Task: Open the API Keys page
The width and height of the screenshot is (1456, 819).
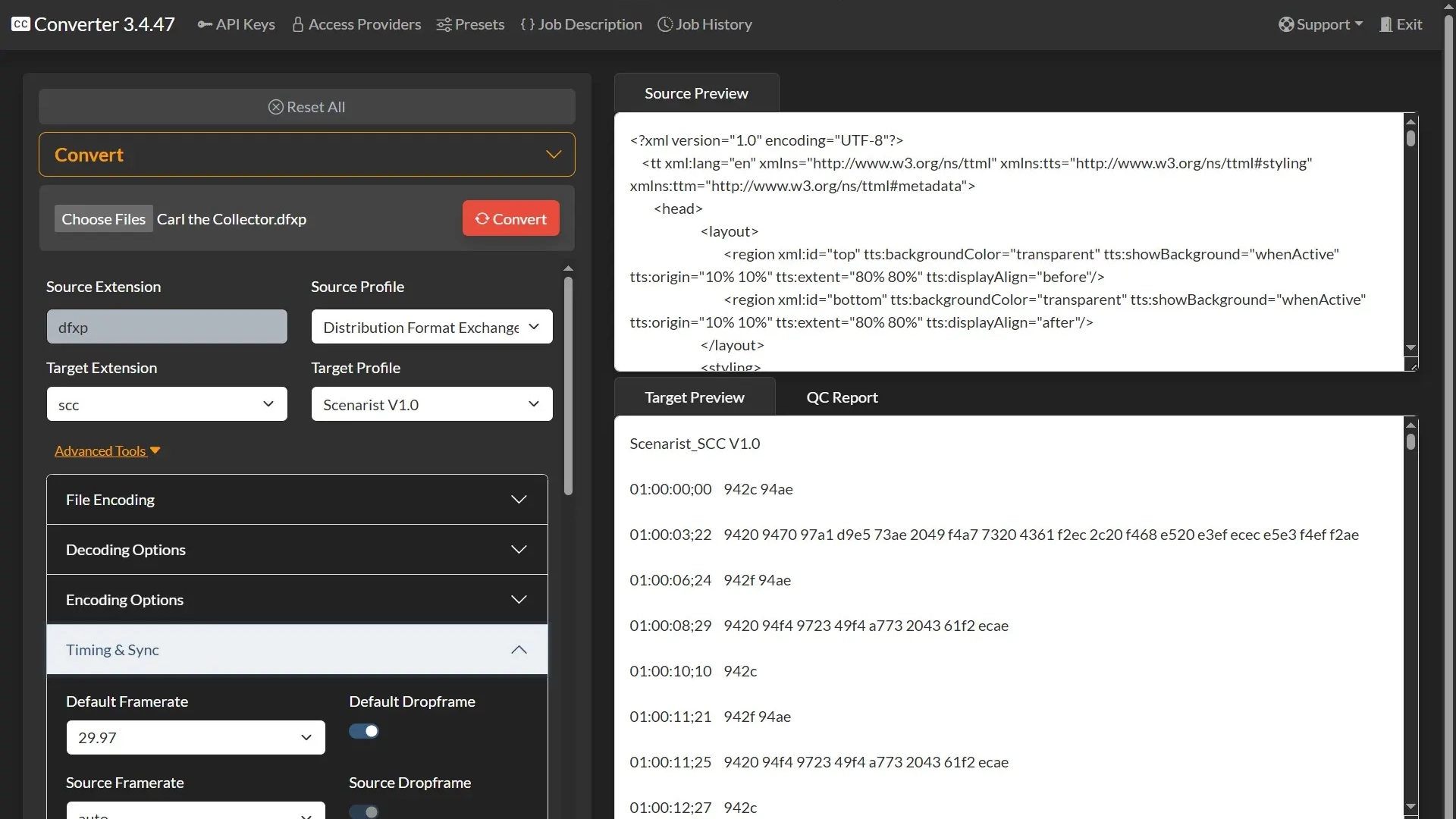Action: [x=236, y=24]
